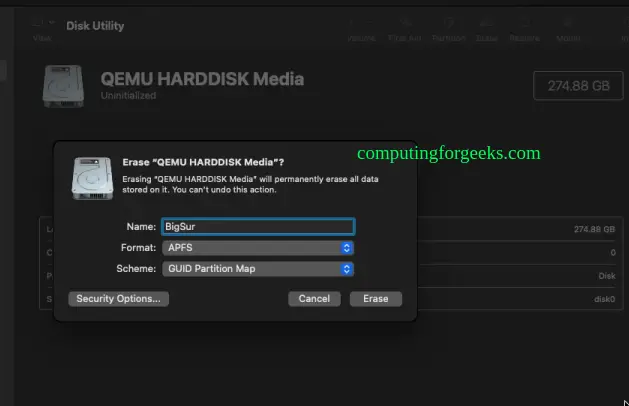Open the Format dropdown showing APFS
The image size is (629, 406).
pyautogui.click(x=258, y=248)
